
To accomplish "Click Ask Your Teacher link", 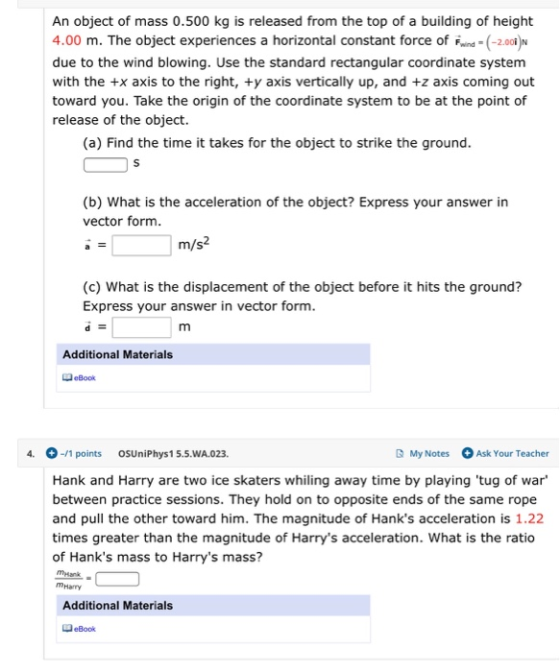I will 512,453.
